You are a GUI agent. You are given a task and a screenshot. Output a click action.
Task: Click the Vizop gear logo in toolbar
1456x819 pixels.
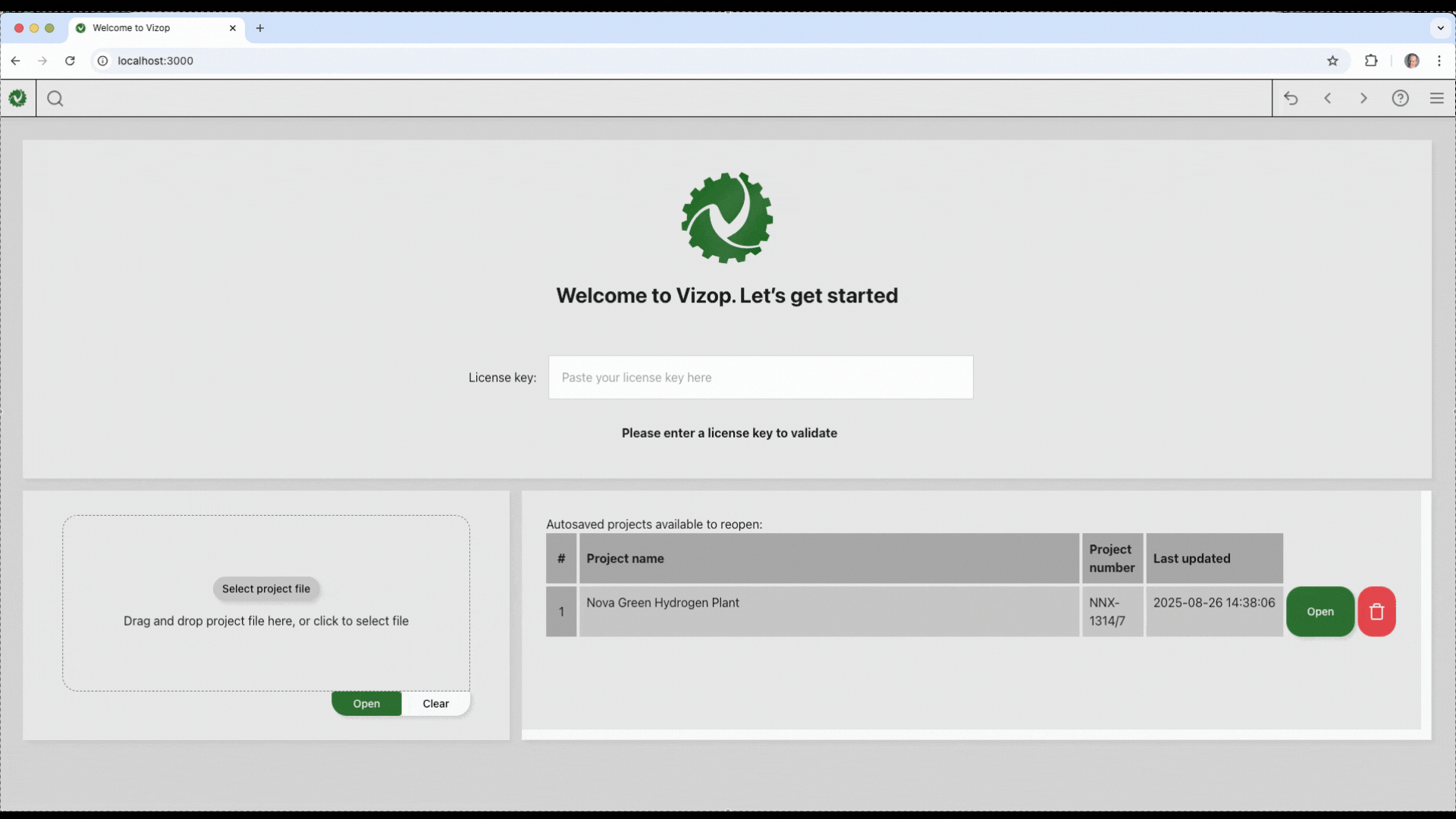[17, 98]
